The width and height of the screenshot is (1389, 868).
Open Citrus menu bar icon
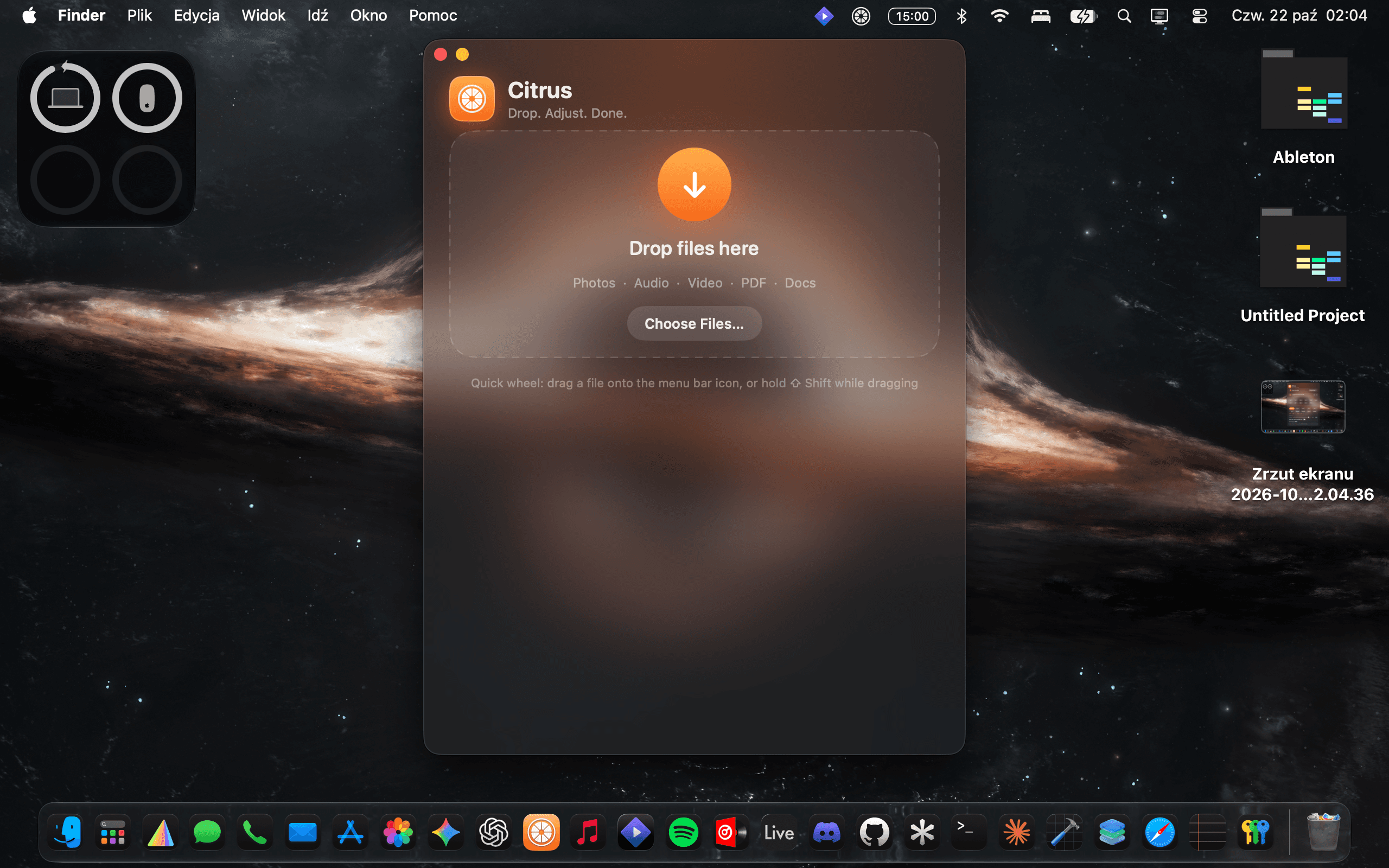click(861, 16)
